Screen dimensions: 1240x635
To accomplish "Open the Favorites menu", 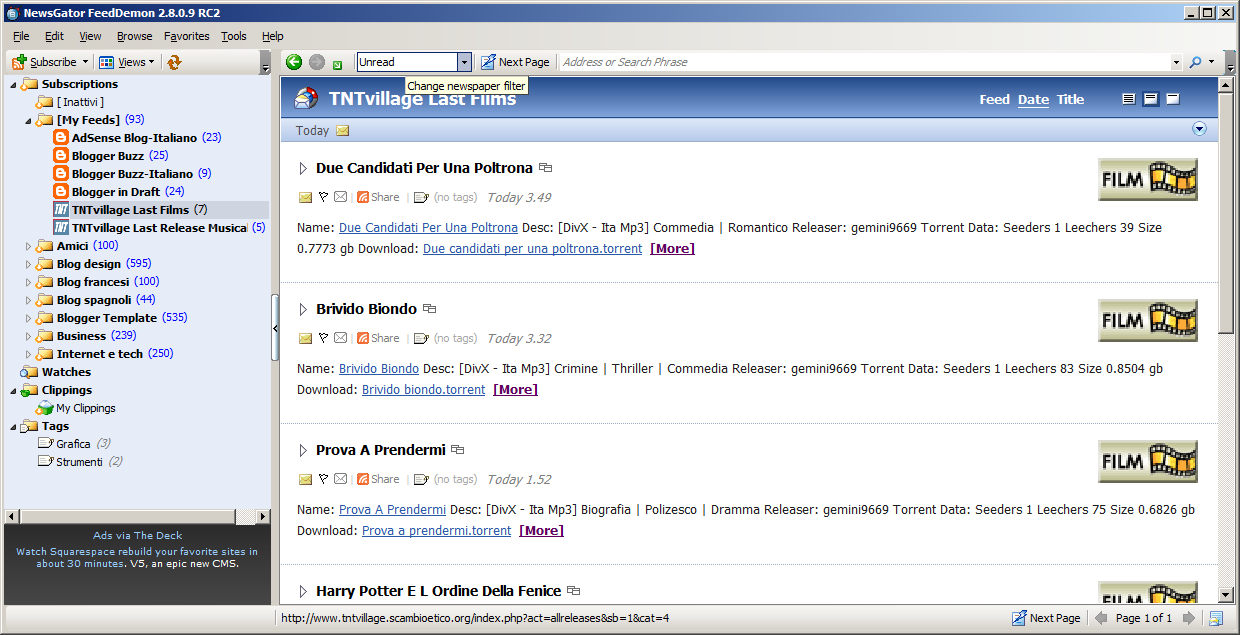I will [187, 36].
